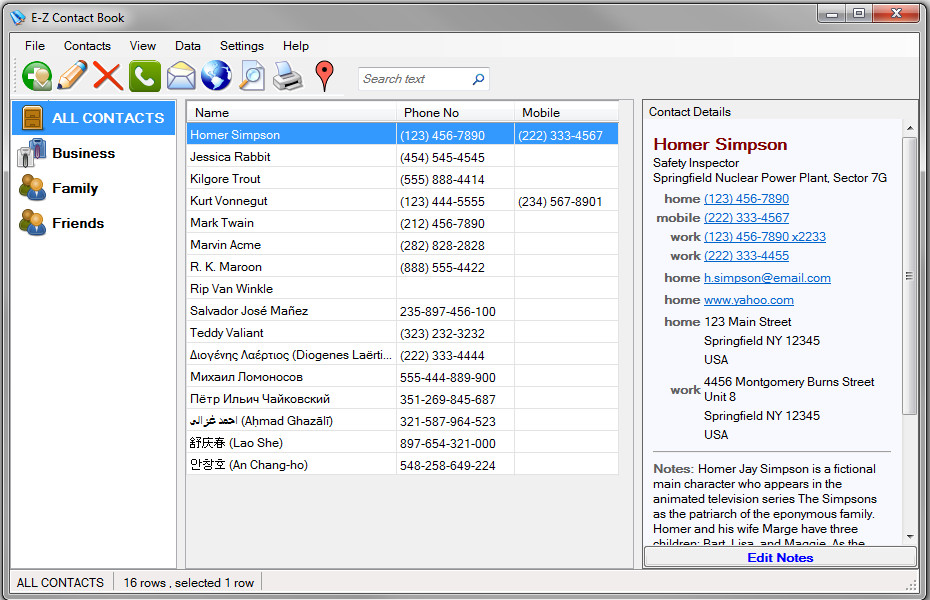Click the globe Open Website icon
Image resolution: width=930 pixels, height=600 pixels.
click(x=216, y=76)
